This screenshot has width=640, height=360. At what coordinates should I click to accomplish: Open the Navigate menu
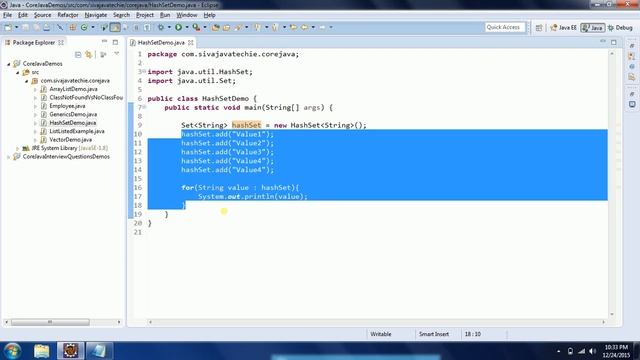pos(96,15)
